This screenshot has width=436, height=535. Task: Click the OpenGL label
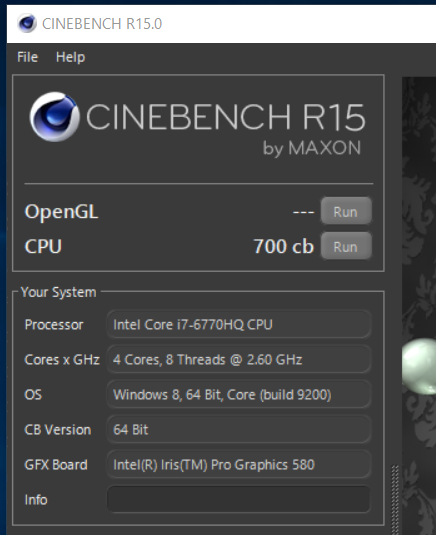coord(61,212)
